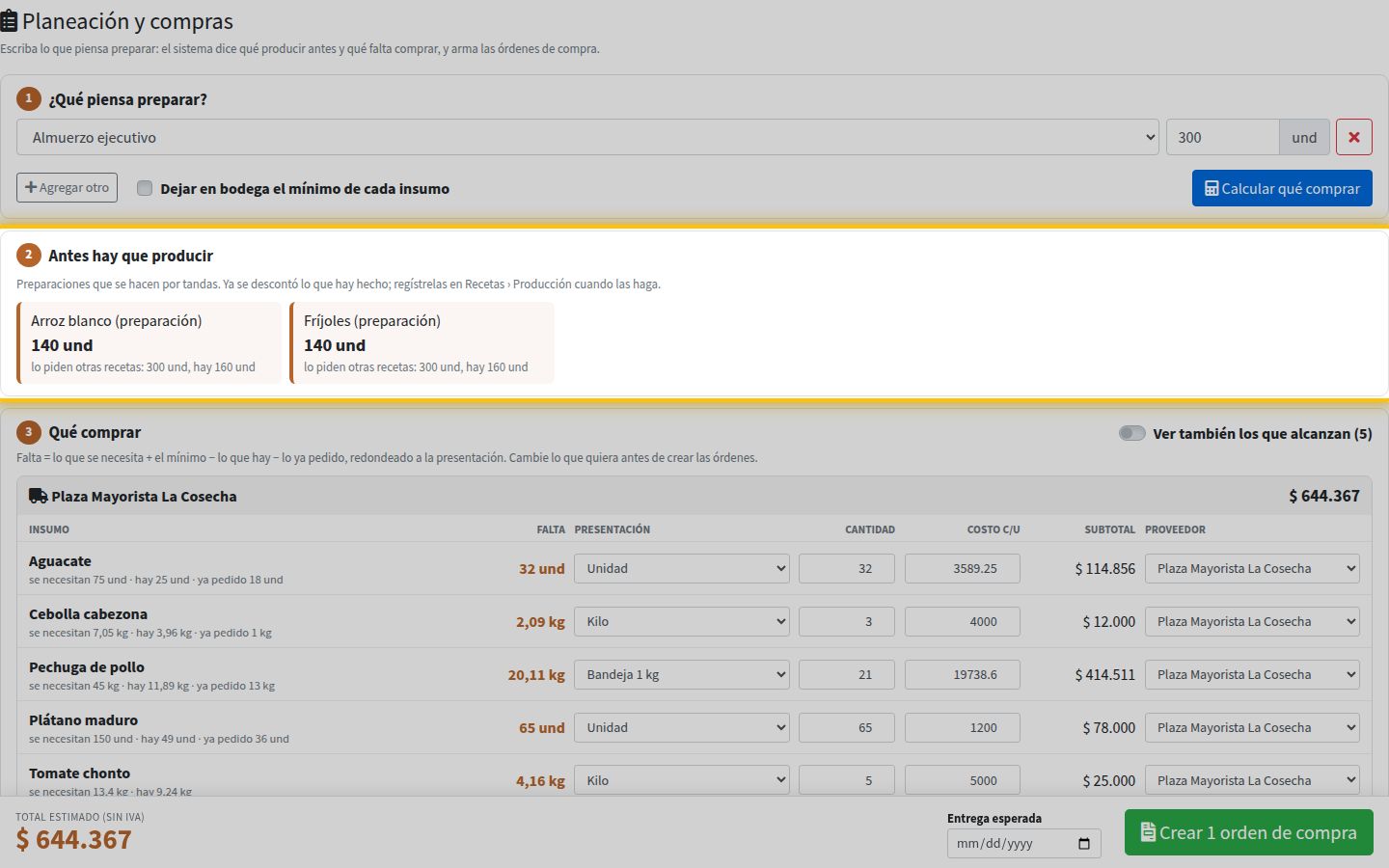Click the quantity field showing 300
Screen dimensions: 1389x868
coord(1222,137)
